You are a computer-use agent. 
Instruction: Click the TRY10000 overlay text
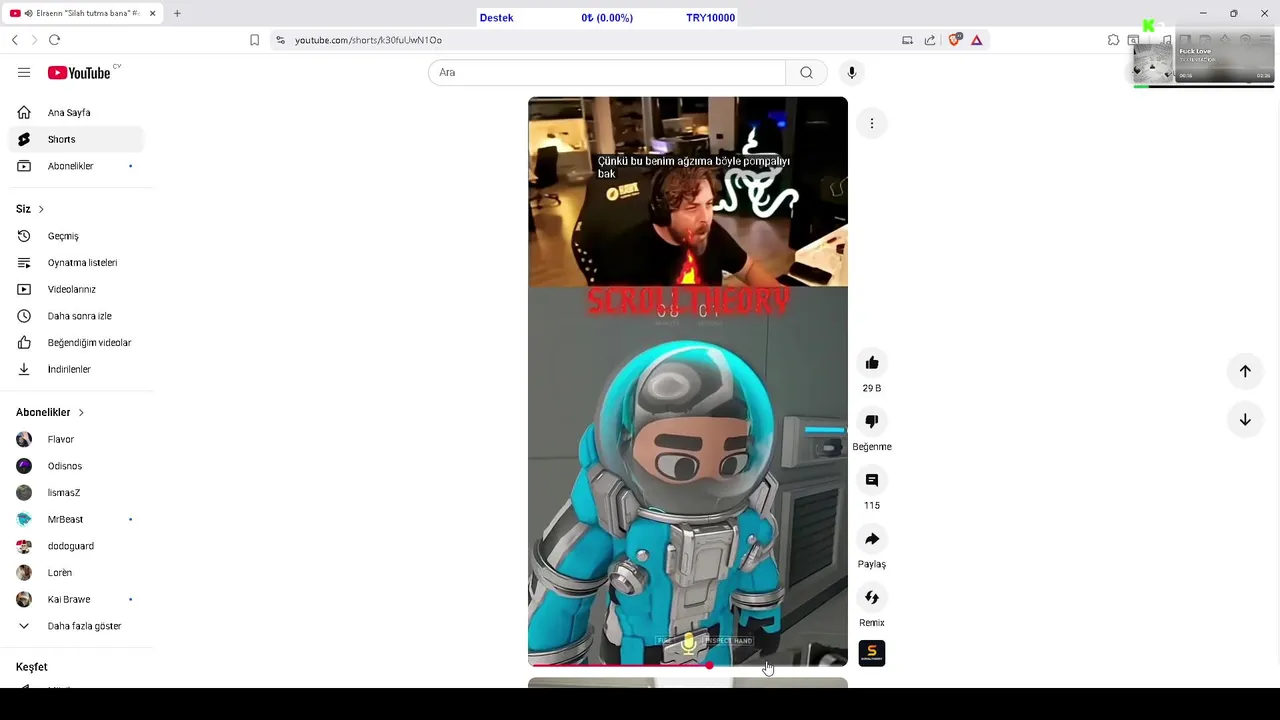[x=710, y=18]
